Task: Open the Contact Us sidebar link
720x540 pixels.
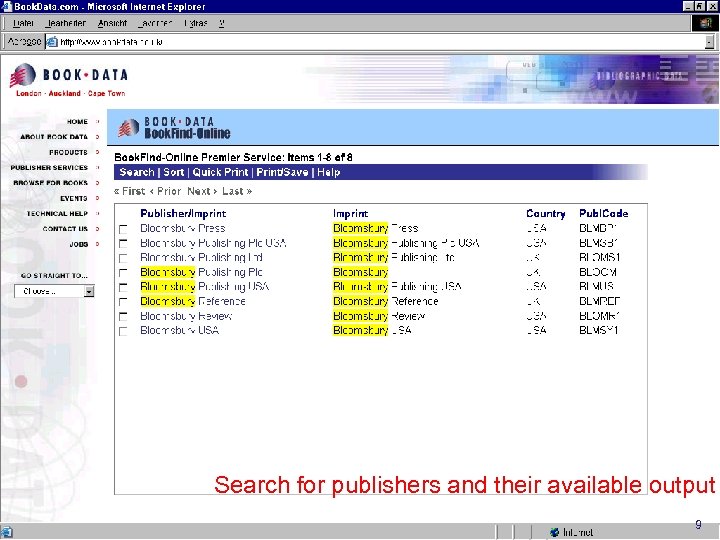Action: click(x=65, y=229)
